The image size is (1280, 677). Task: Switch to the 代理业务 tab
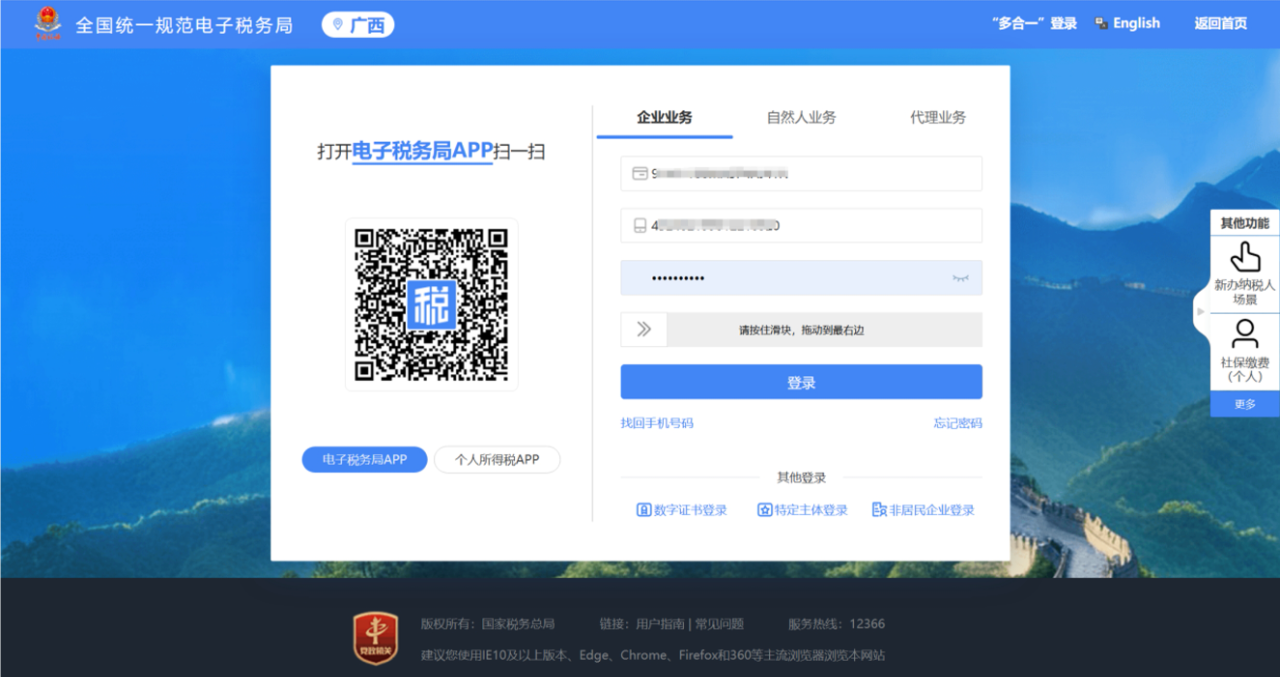coord(937,118)
